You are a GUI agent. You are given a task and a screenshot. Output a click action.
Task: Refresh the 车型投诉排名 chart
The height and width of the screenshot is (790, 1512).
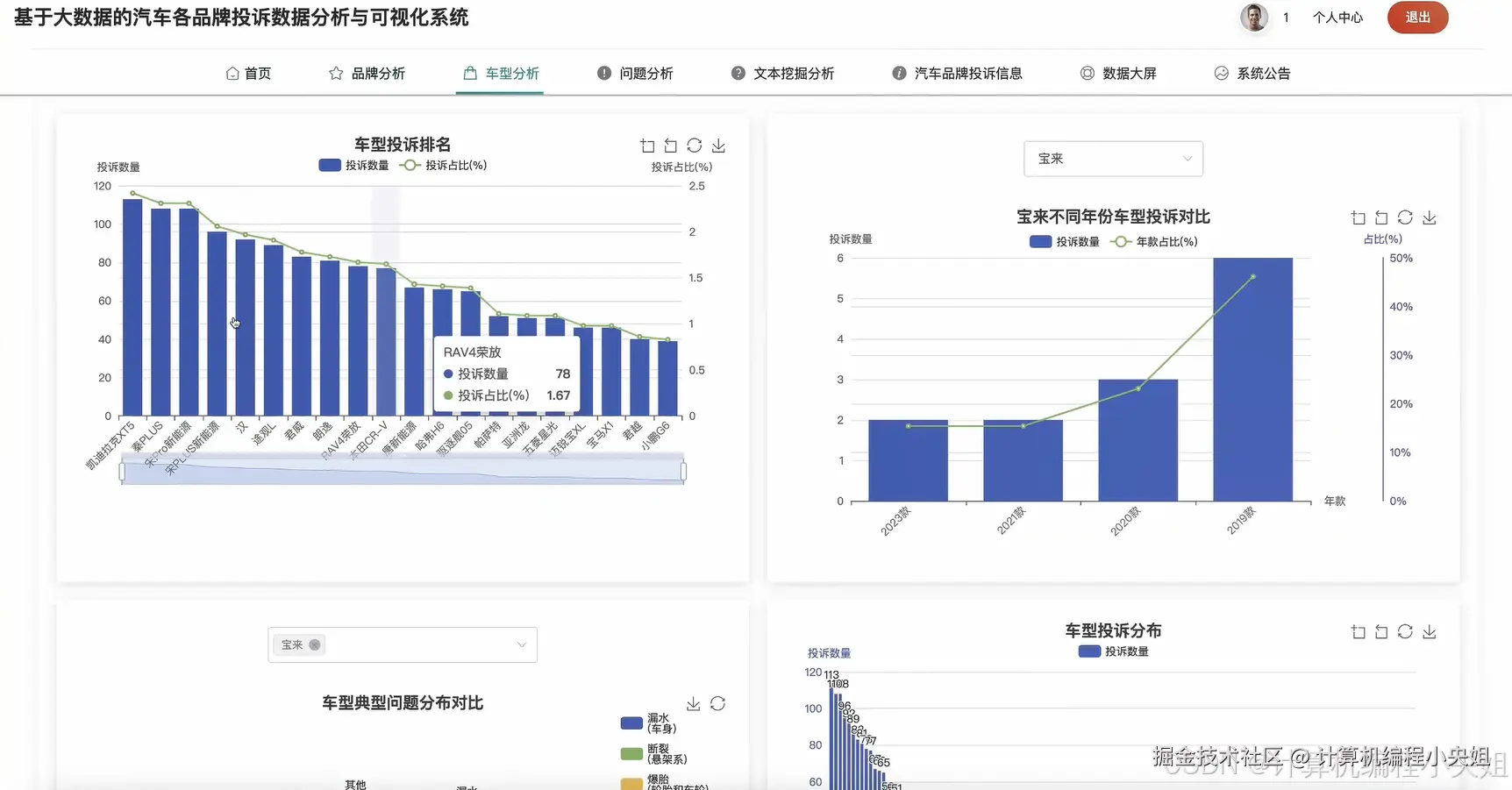(x=695, y=145)
